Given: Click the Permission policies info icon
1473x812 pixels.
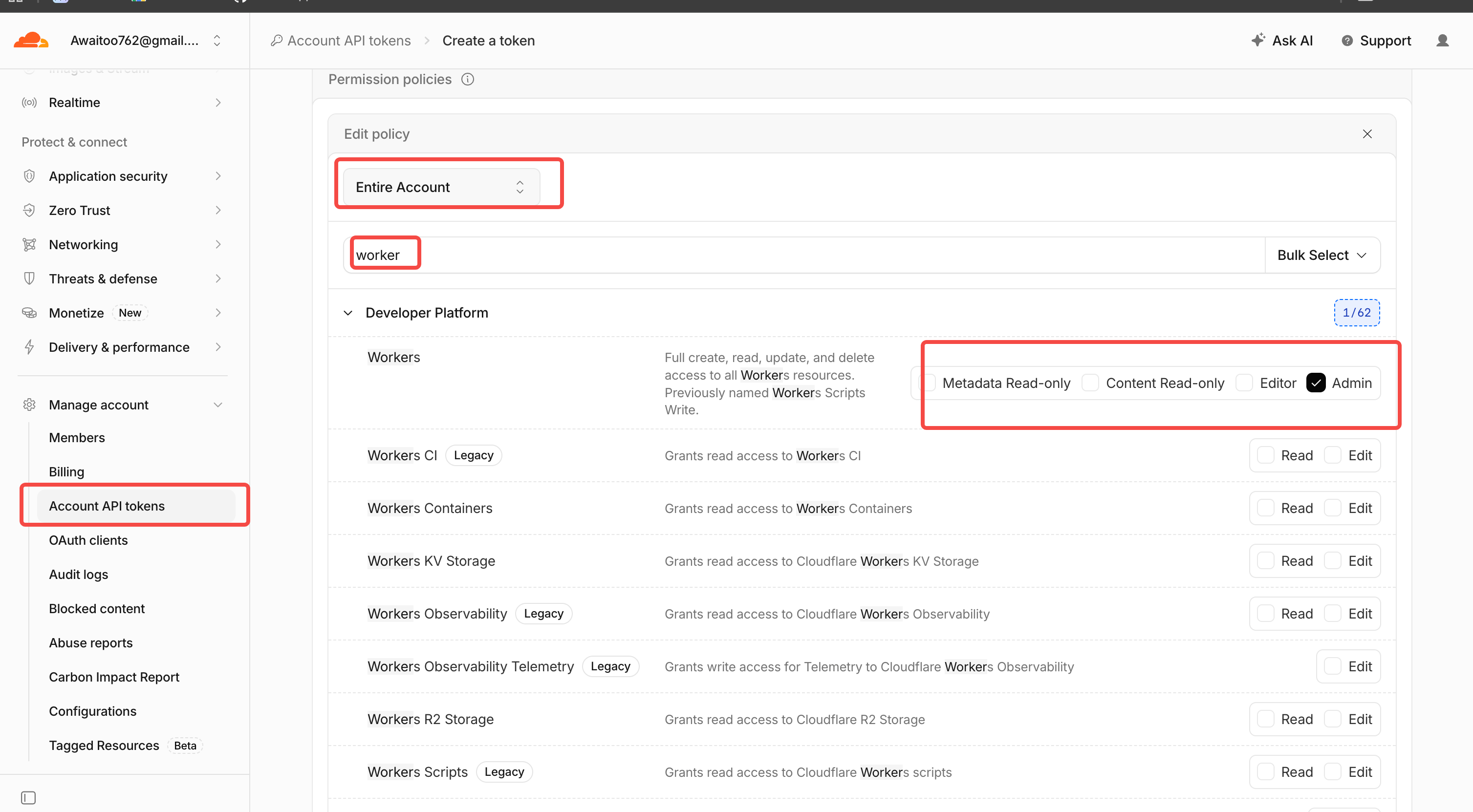Looking at the screenshot, I should [x=467, y=80].
